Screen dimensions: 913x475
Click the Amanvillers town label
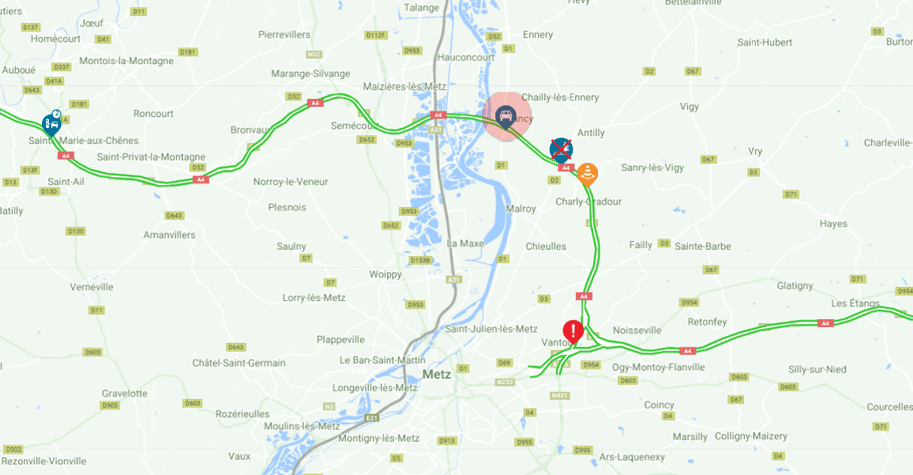[169, 235]
